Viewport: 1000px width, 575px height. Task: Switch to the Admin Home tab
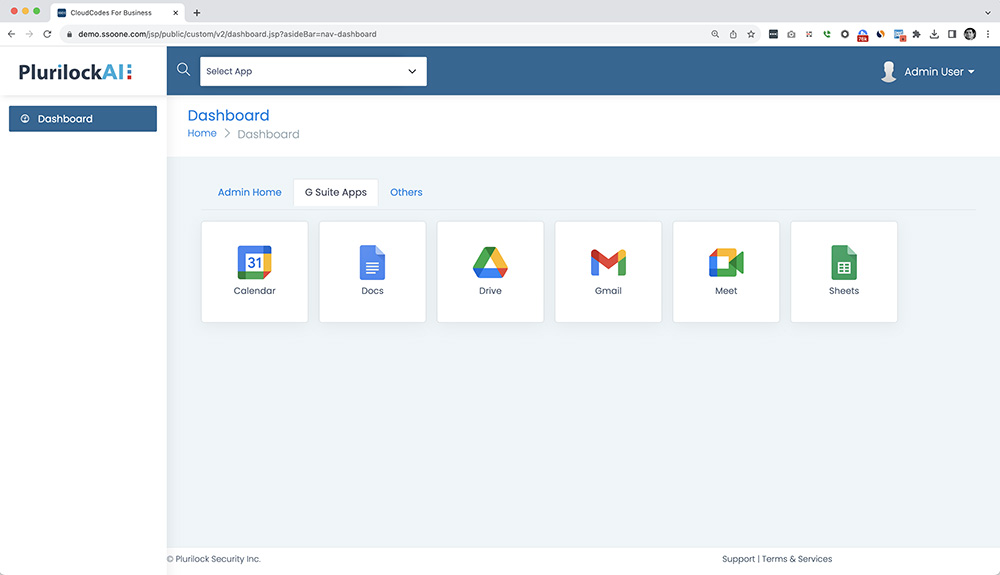[249, 192]
